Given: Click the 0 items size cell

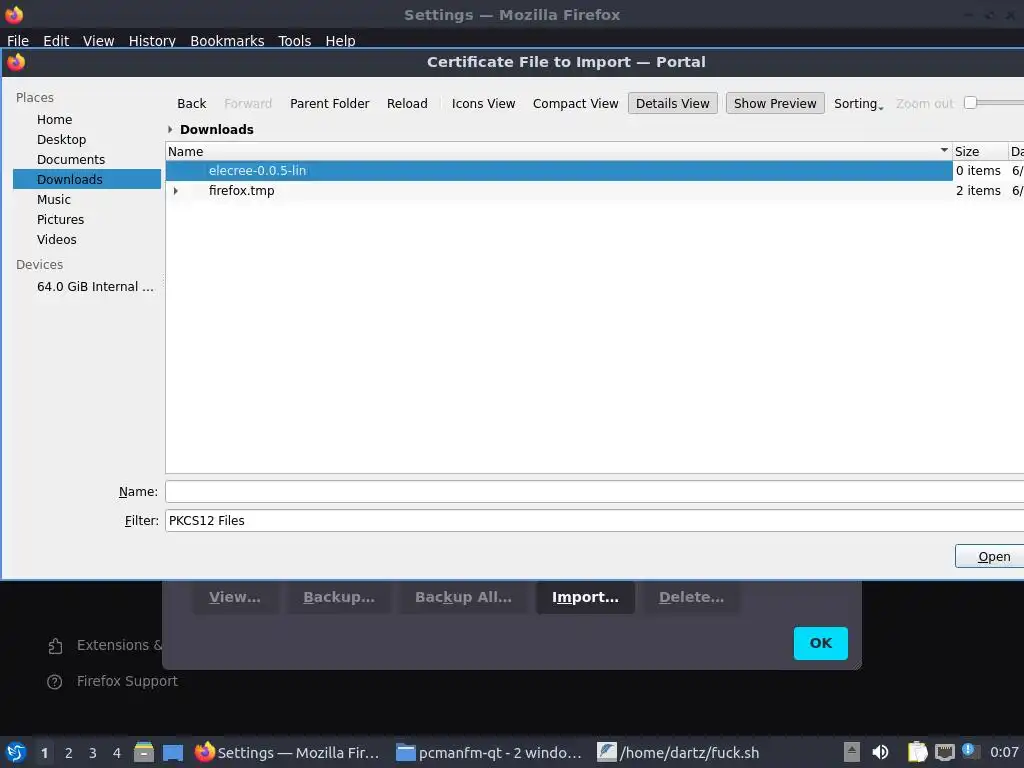Looking at the screenshot, I should pyautogui.click(x=978, y=170).
